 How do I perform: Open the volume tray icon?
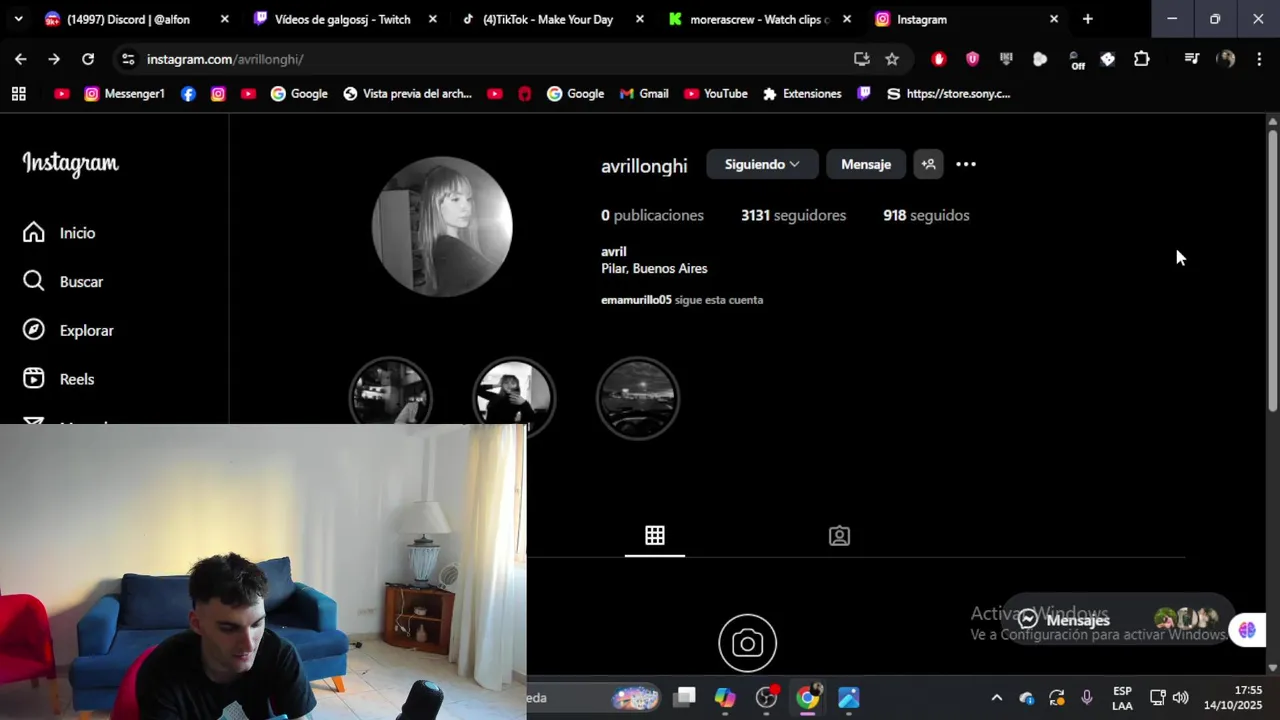[x=1180, y=698]
